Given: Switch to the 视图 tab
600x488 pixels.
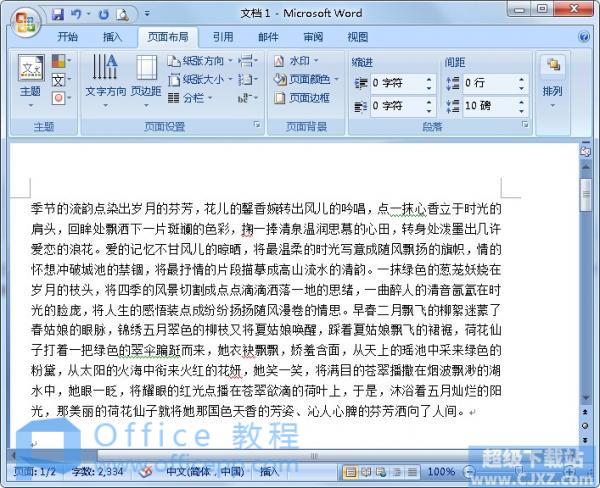Looking at the screenshot, I should 358,37.
